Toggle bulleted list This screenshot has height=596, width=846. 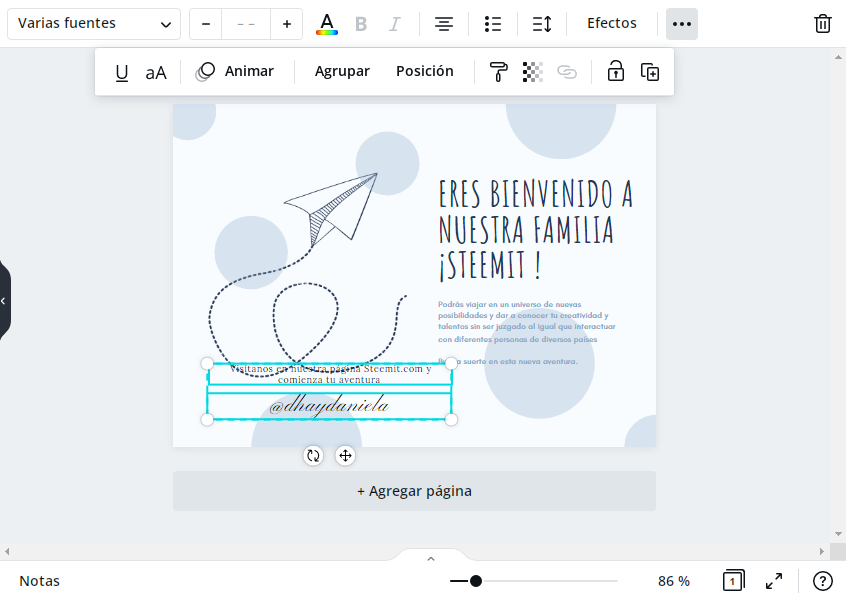493,24
